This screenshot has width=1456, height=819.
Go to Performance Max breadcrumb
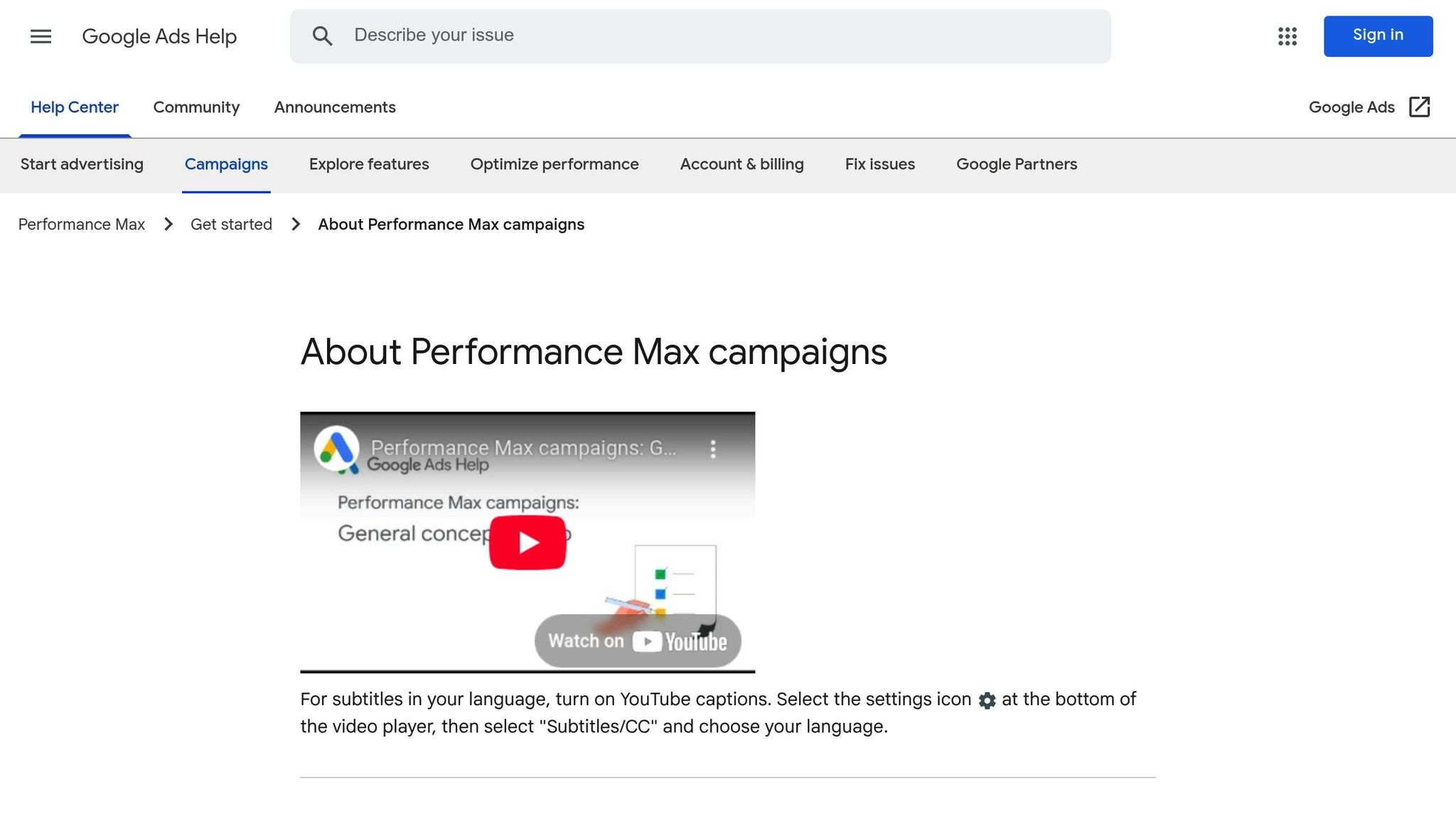pos(82,225)
